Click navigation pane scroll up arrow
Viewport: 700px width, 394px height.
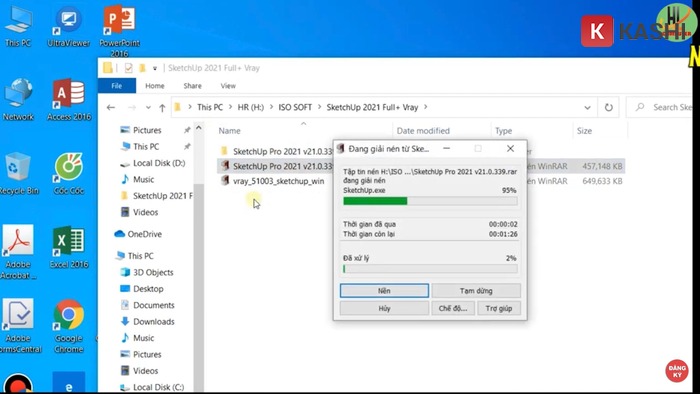pos(199,129)
